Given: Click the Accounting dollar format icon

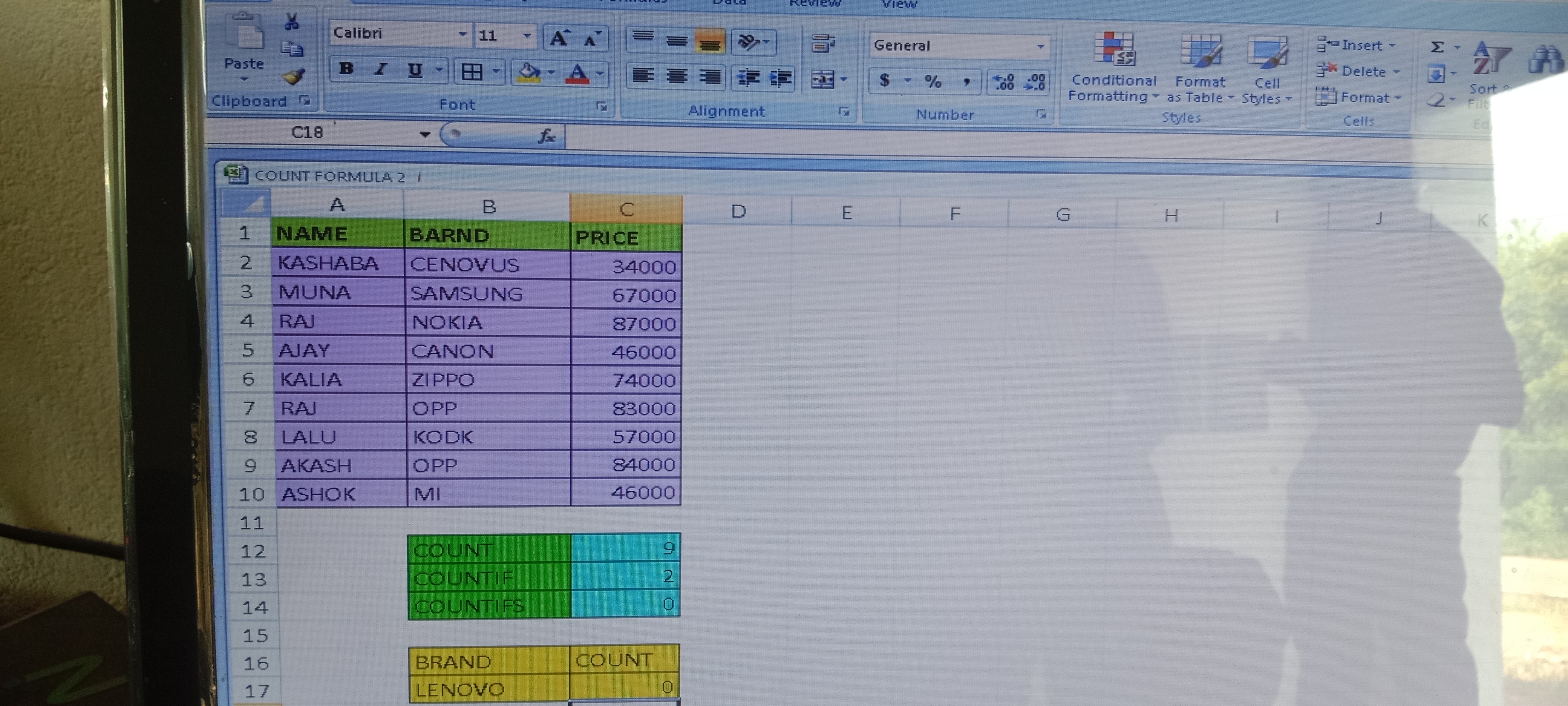Looking at the screenshot, I should pos(884,80).
